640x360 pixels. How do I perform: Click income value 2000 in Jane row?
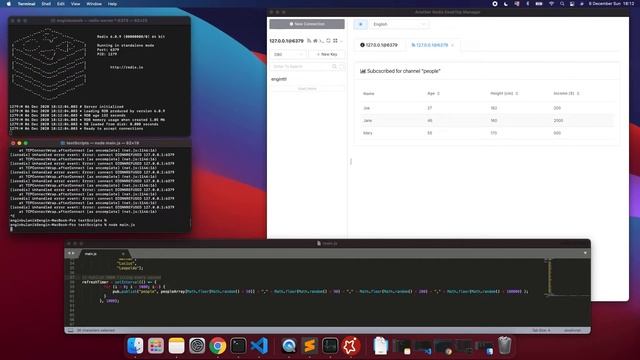point(558,120)
